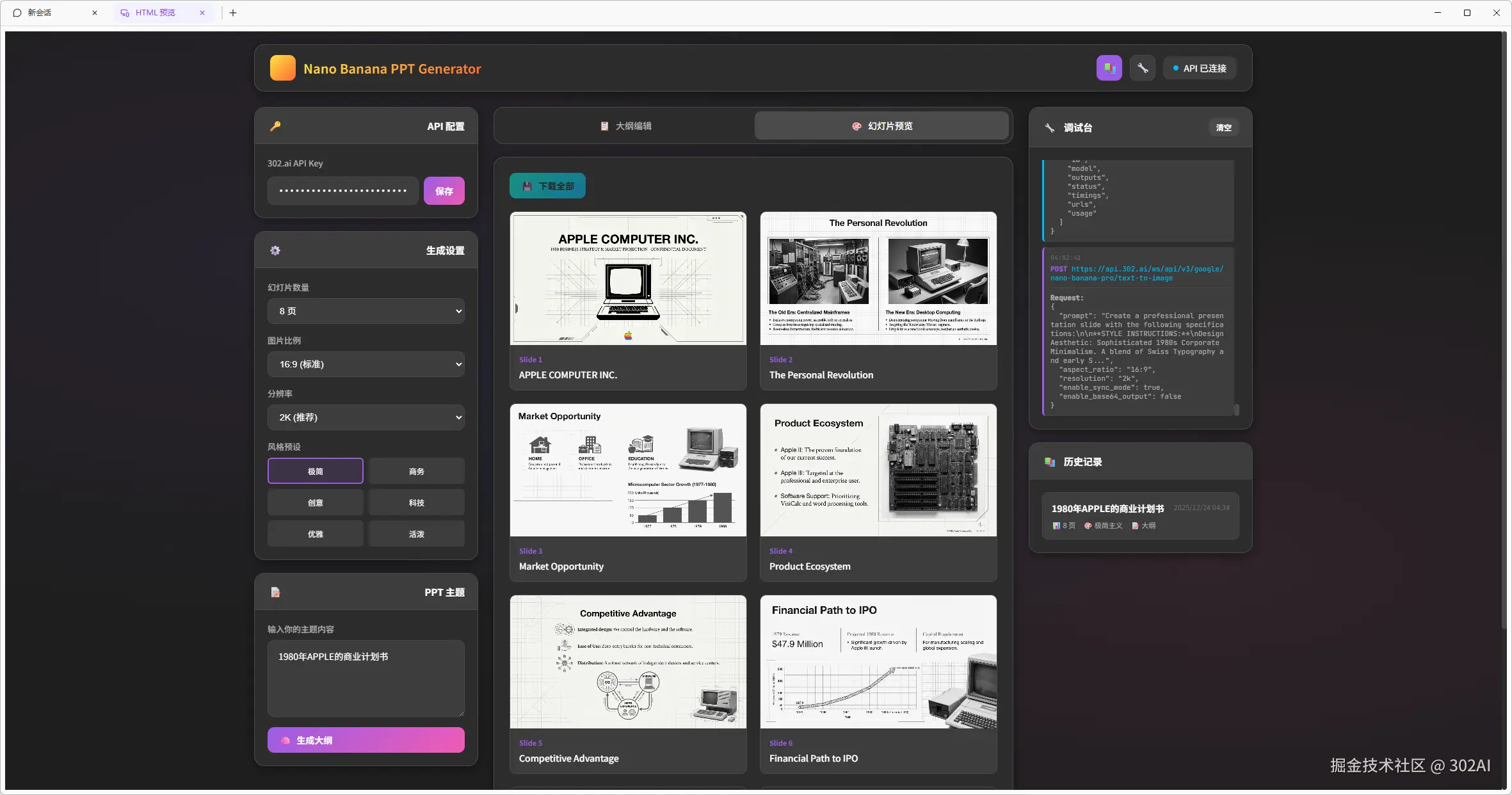
Task: Click the wrench icon beside 调试台 title
Action: [x=1050, y=127]
